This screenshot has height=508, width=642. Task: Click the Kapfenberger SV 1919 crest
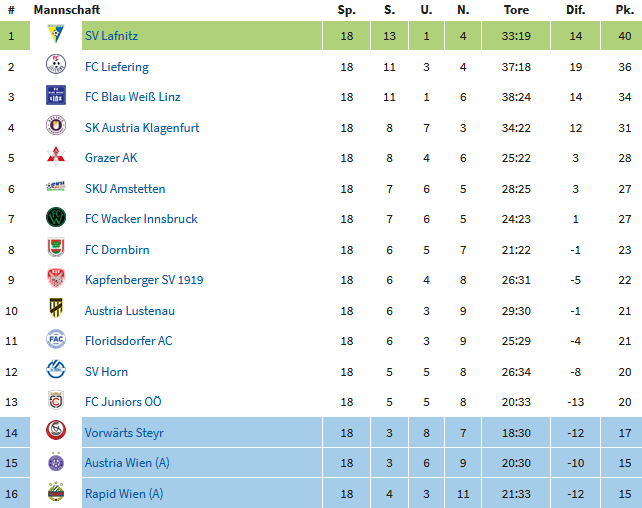56,278
